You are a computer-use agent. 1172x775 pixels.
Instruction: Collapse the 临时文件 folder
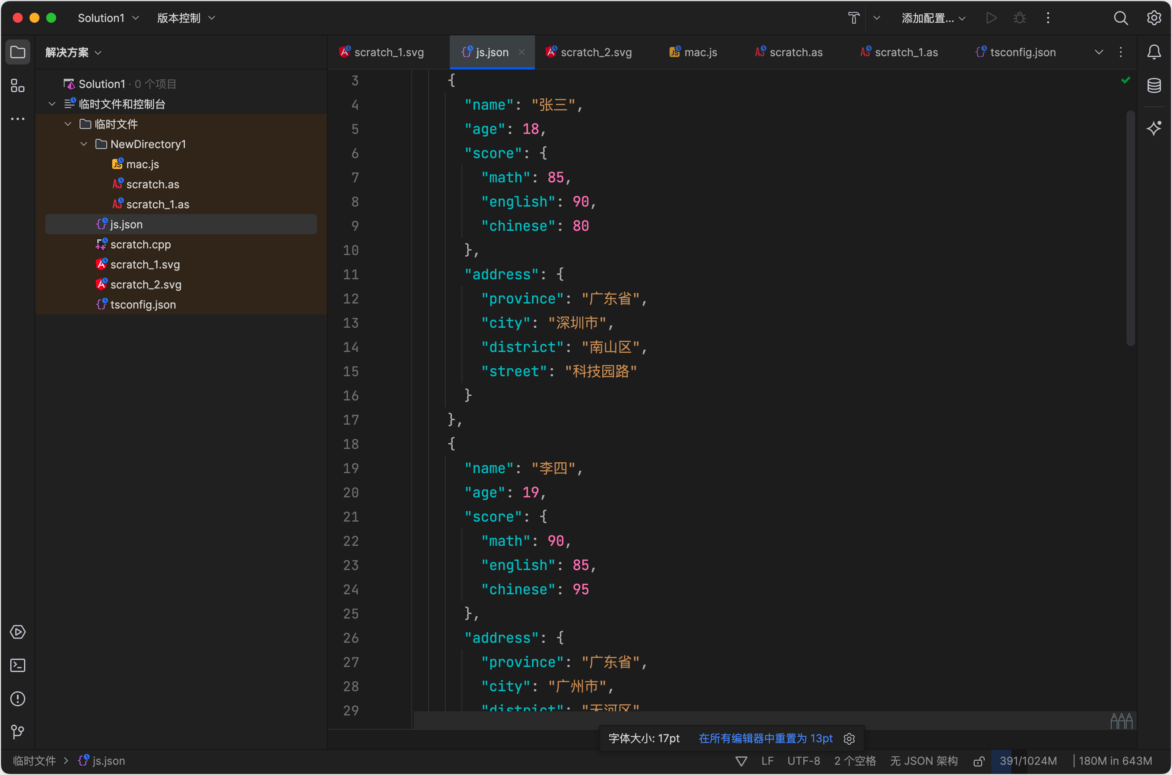click(68, 124)
